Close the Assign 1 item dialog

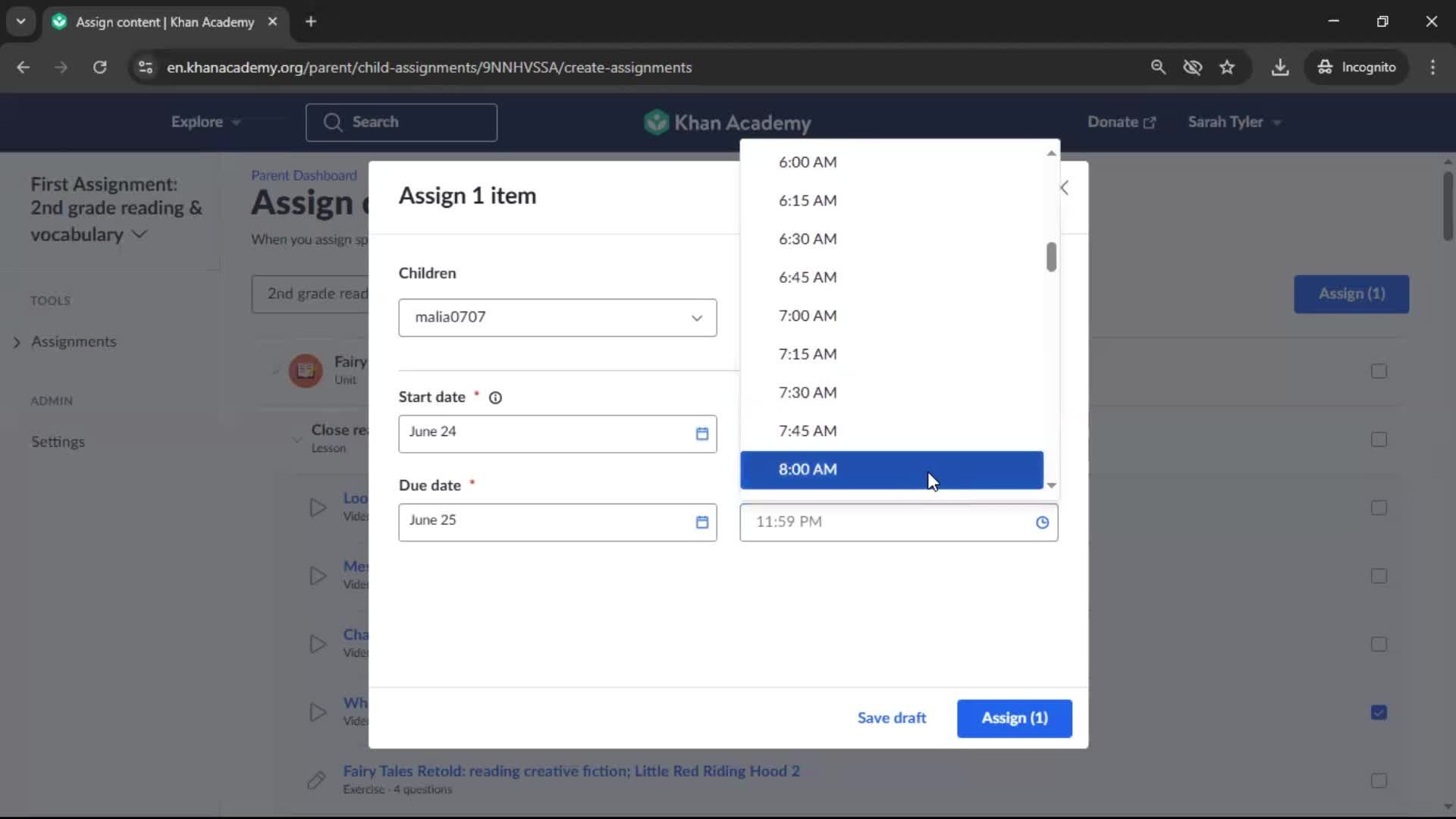pyautogui.click(x=1065, y=188)
